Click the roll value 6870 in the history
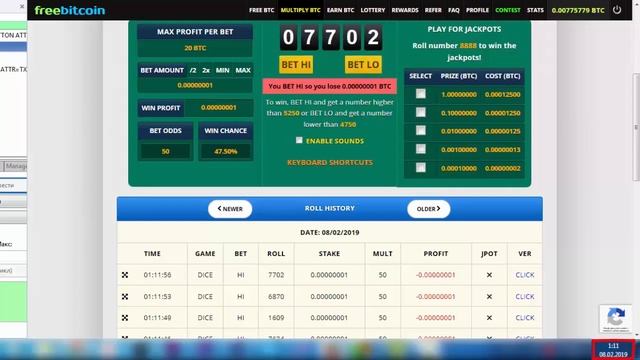The image size is (640, 360). tap(276, 297)
